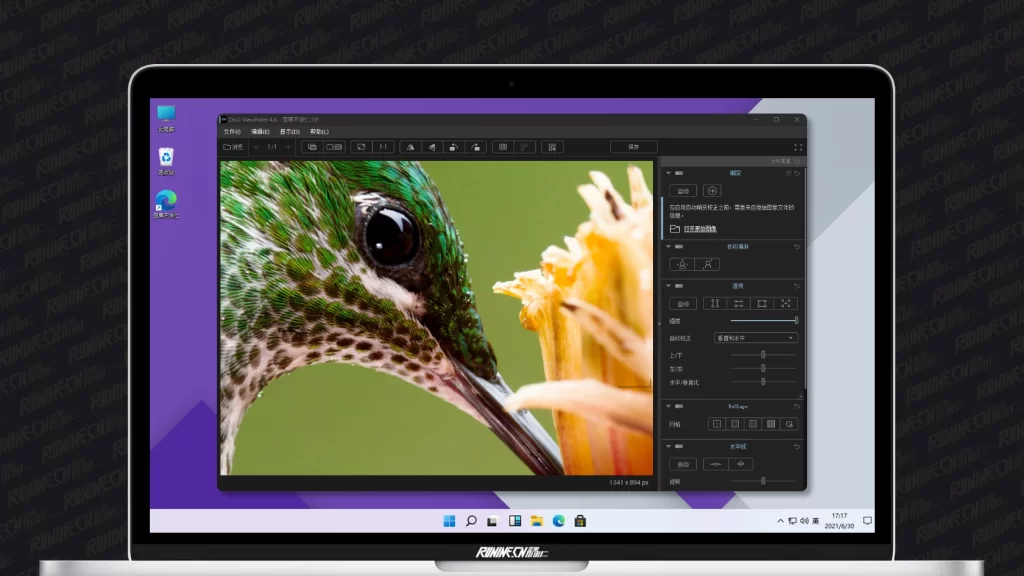
Task: Collapse the ReShape panel section
Action: click(x=668, y=406)
